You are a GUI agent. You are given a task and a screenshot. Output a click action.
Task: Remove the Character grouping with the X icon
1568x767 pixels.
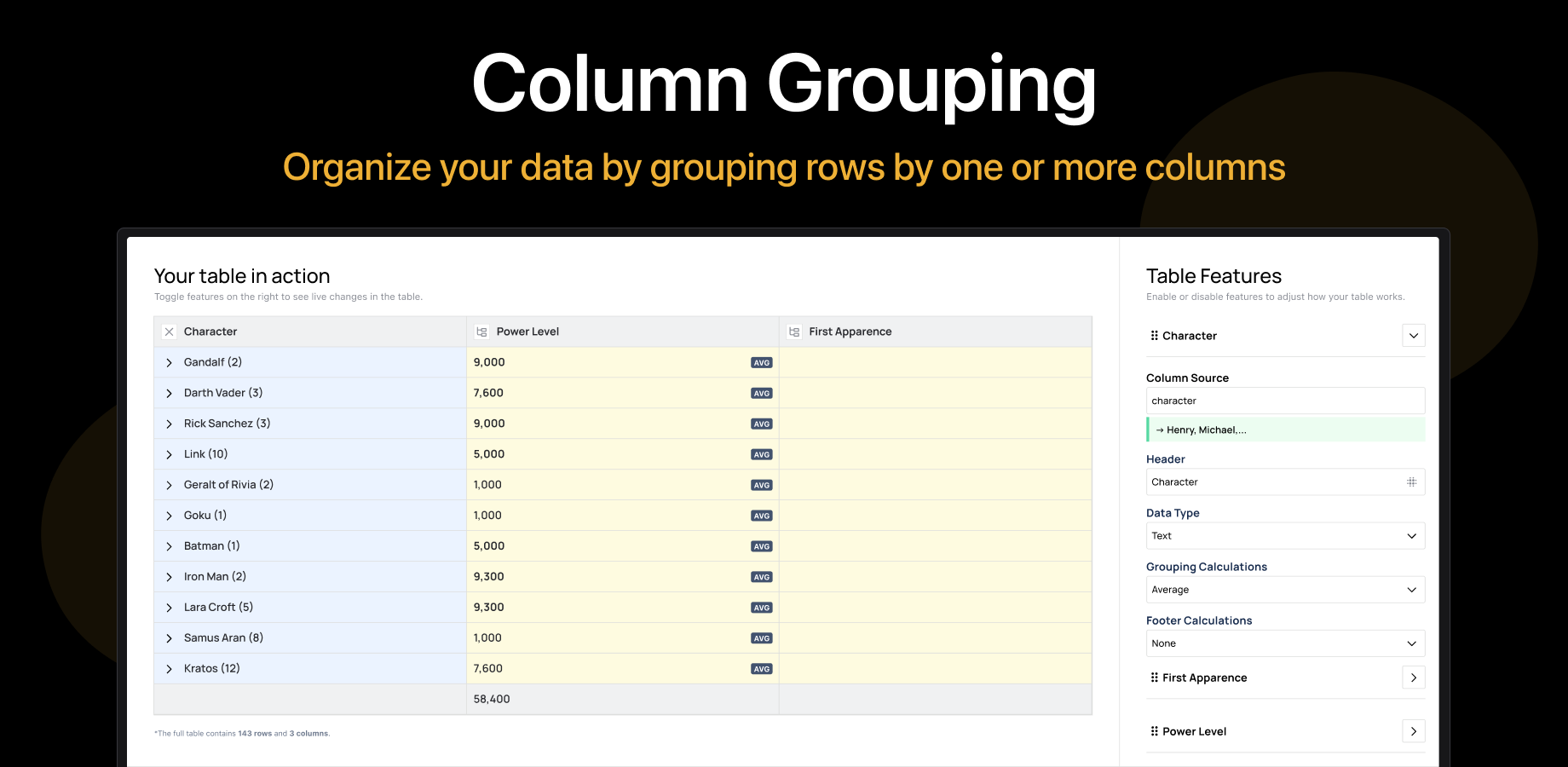tap(169, 332)
